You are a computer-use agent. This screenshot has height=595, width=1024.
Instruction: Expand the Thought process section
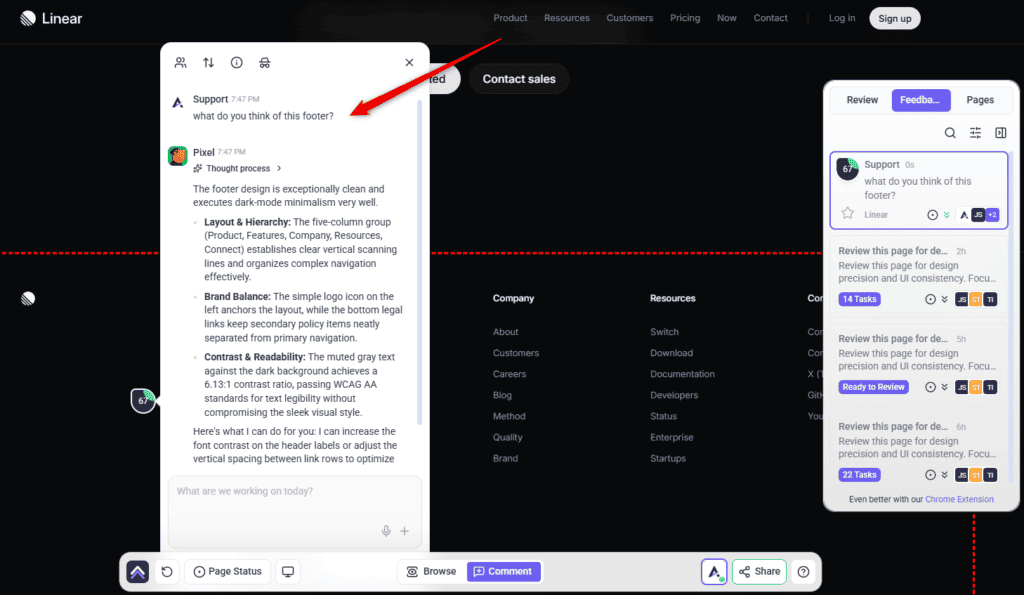(238, 169)
